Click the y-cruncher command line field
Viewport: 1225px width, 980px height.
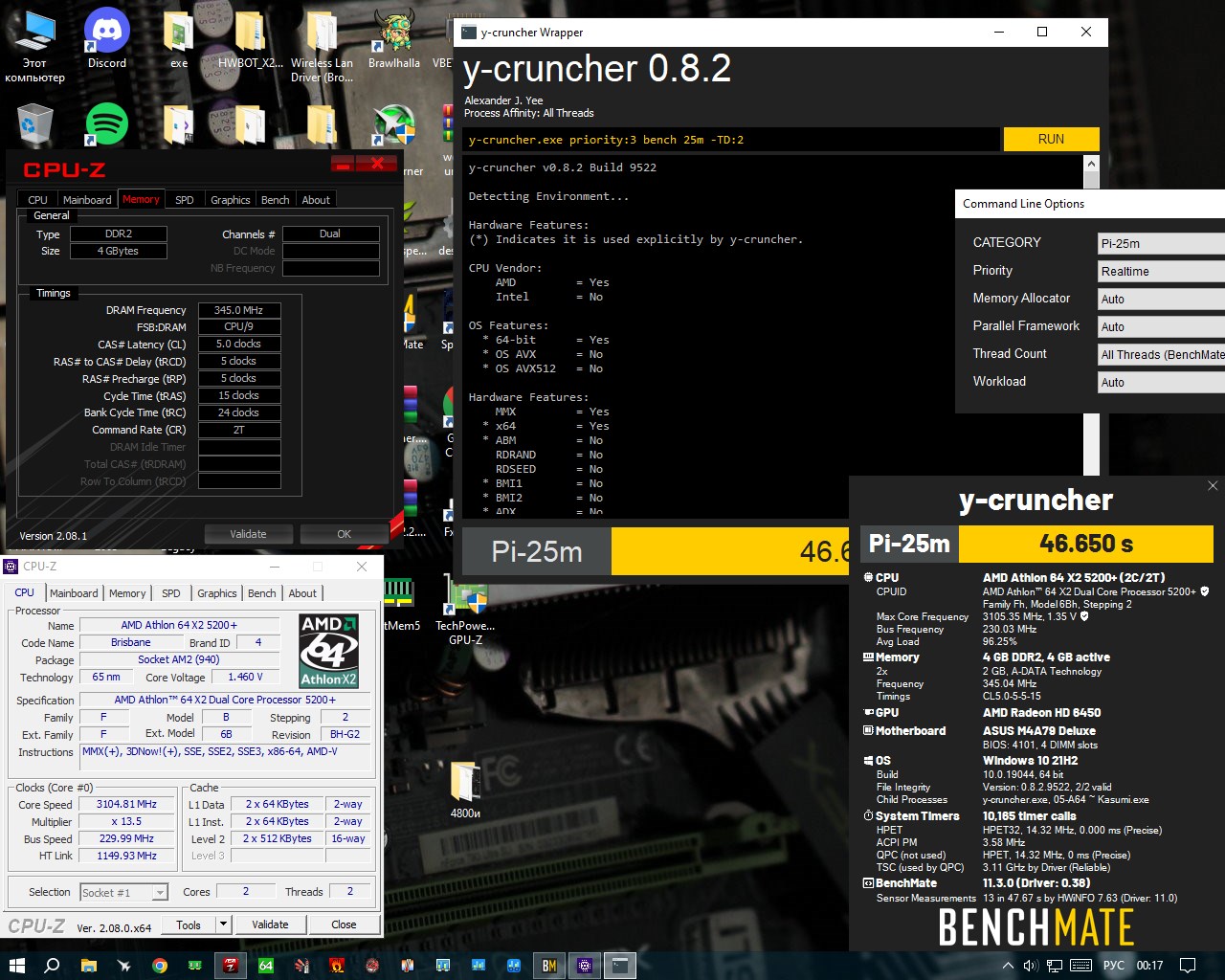click(731, 140)
